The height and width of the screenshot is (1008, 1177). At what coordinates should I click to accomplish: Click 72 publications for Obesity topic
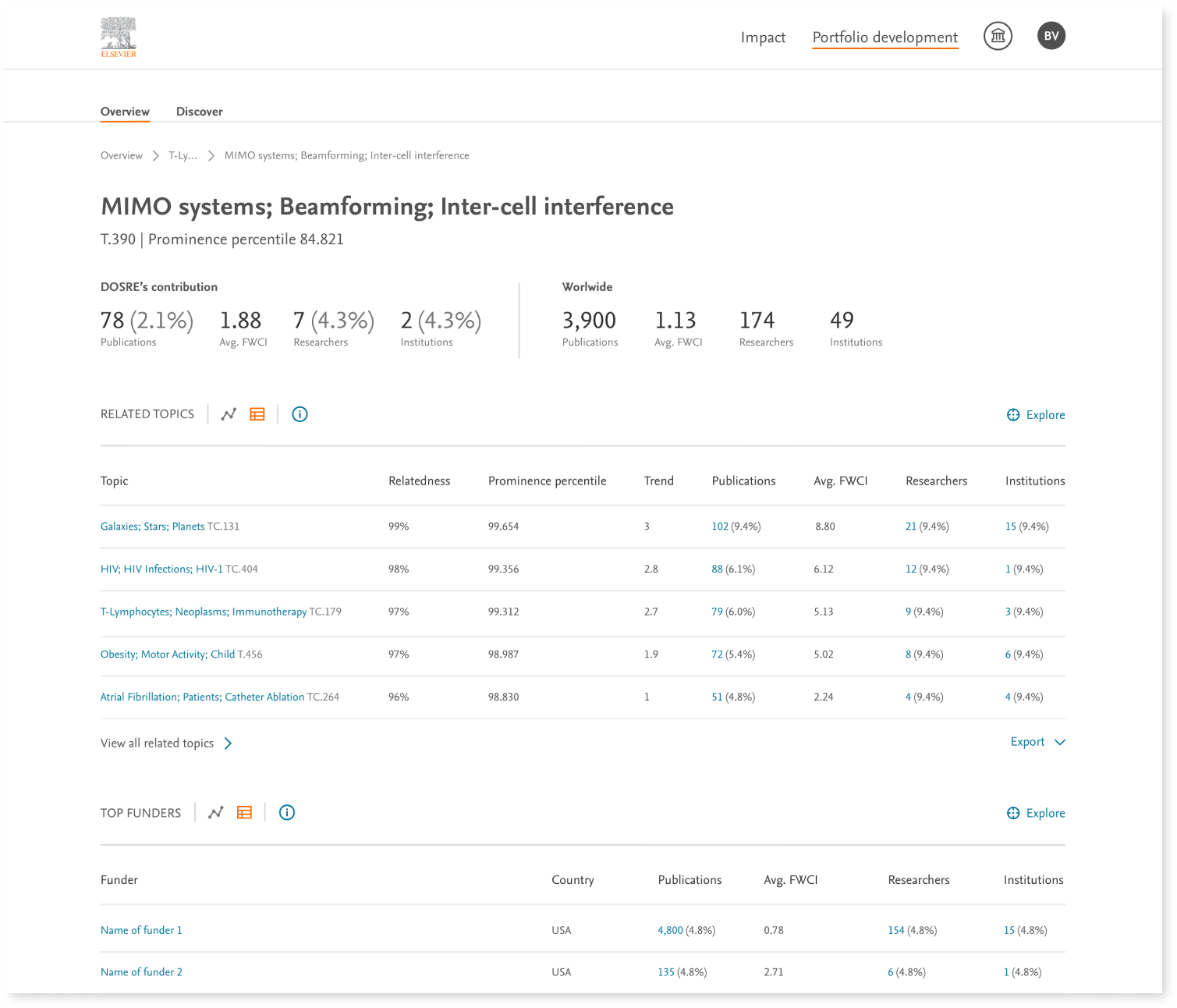tap(718, 655)
